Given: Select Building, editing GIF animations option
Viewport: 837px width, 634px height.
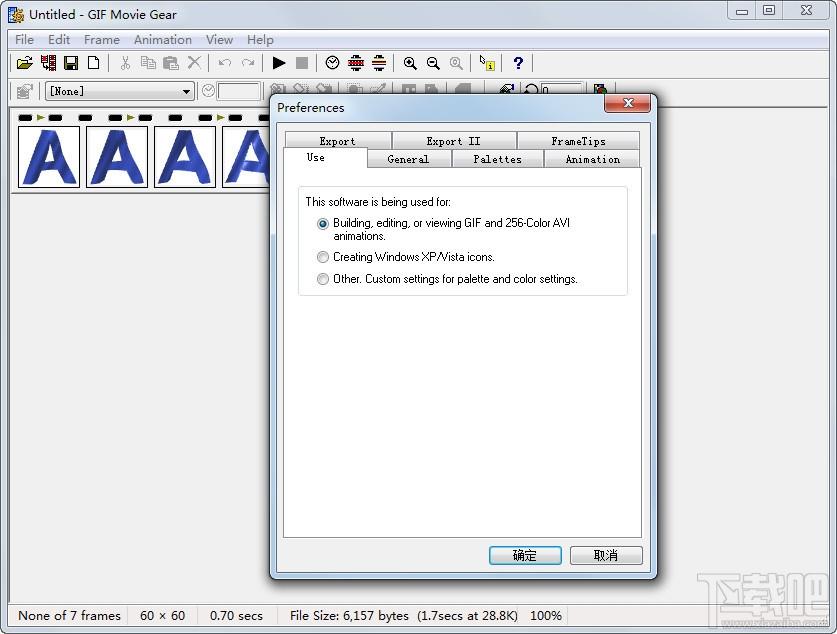Looking at the screenshot, I should (x=322, y=224).
